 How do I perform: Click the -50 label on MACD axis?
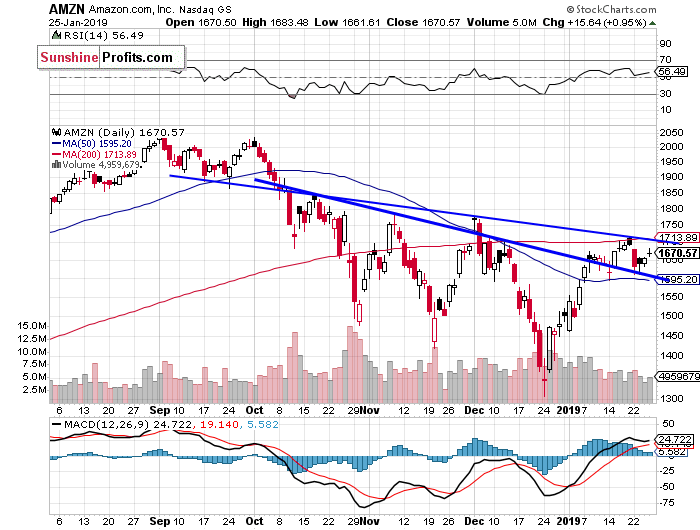668,487
